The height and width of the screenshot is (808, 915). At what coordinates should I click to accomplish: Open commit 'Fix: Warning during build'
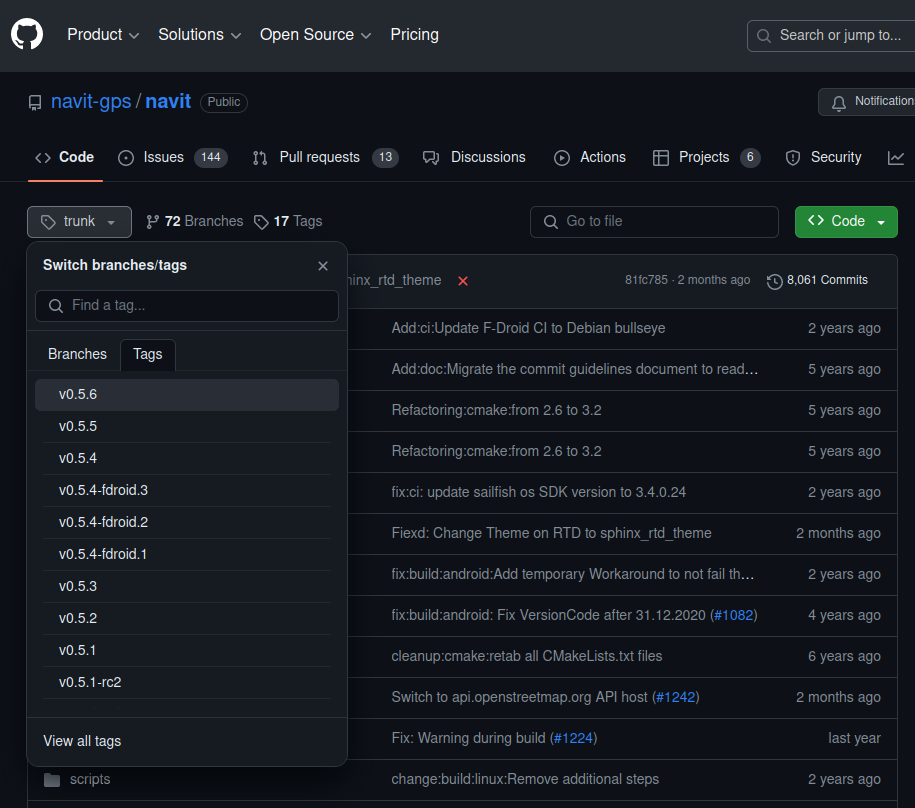[x=469, y=739]
